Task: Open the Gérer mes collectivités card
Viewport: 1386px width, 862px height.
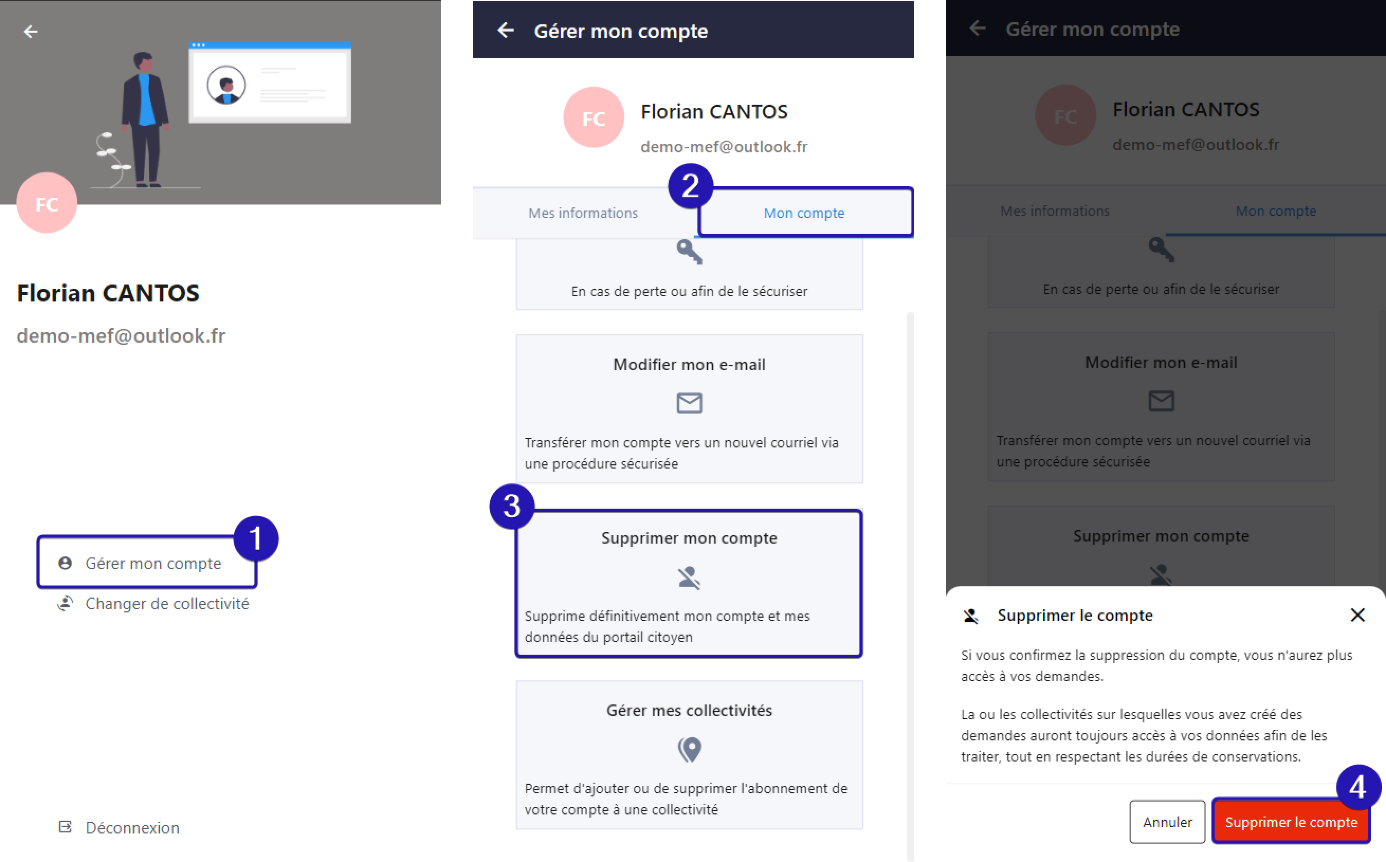Action: tap(689, 755)
